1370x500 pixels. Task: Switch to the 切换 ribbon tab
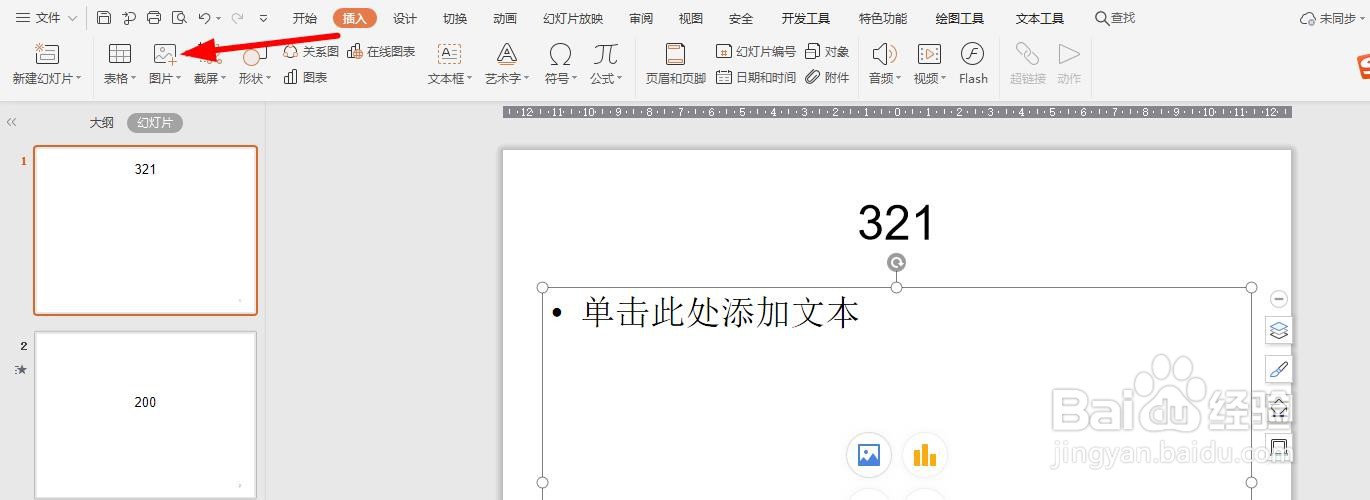coord(455,18)
